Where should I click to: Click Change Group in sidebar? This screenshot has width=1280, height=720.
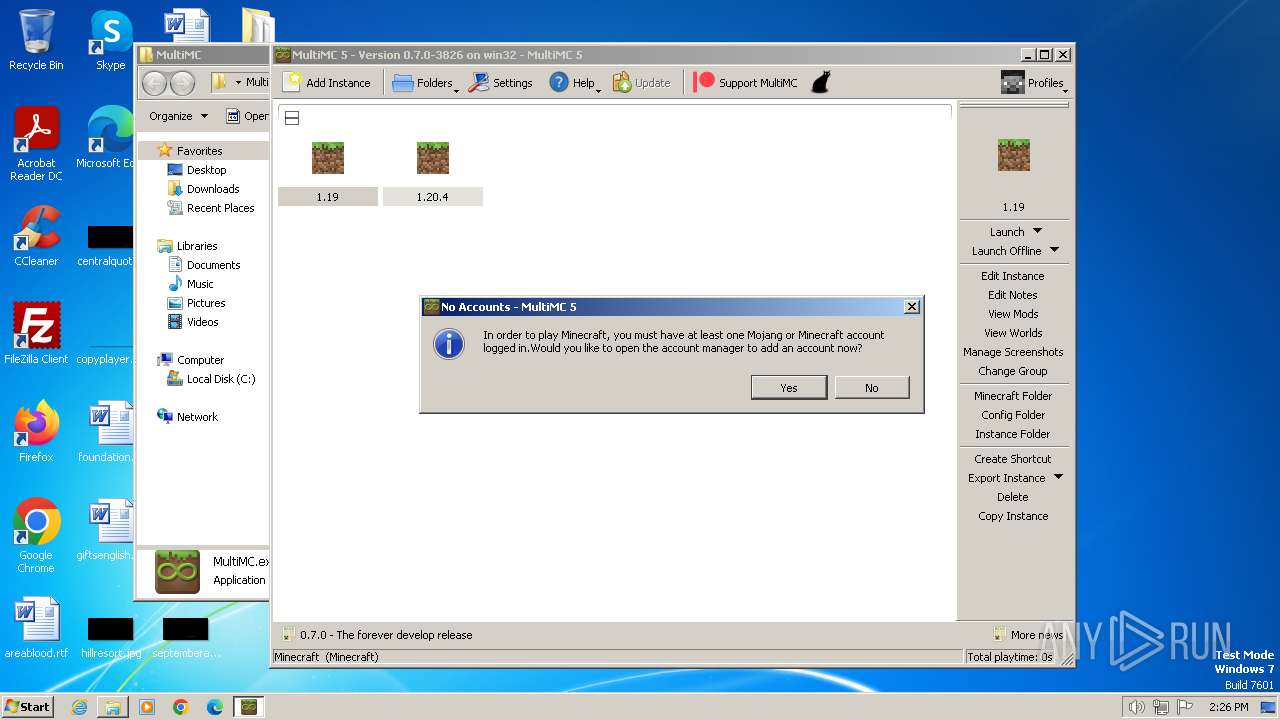tap(1012, 371)
